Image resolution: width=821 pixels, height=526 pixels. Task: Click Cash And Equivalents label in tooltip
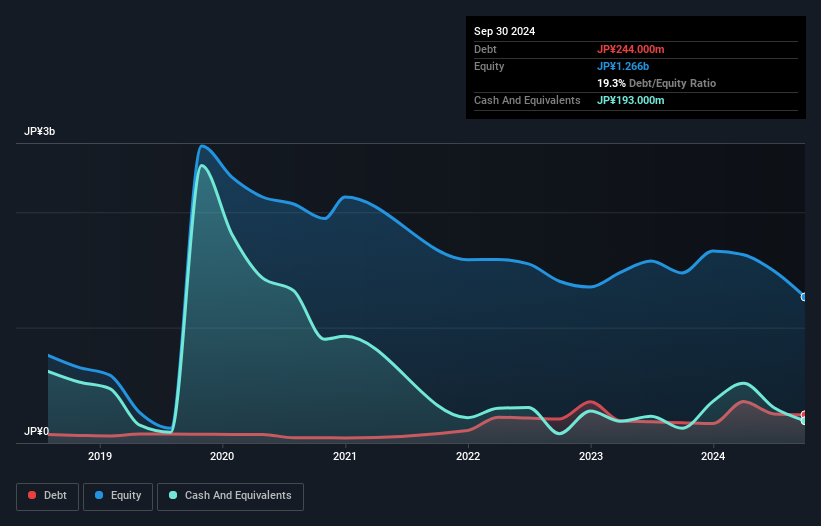pos(527,100)
